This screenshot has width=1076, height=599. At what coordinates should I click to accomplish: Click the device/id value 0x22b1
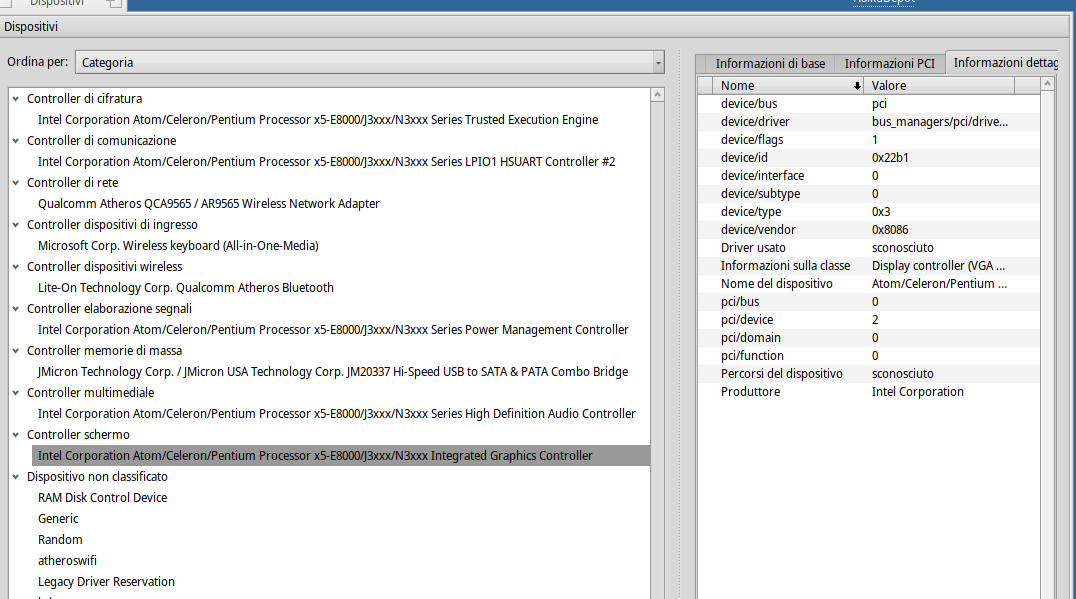(x=890, y=158)
